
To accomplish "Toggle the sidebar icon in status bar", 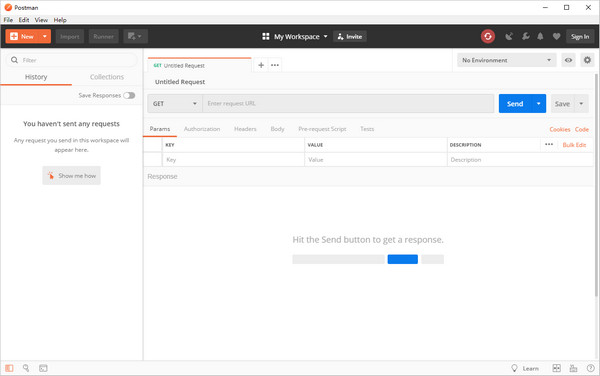I will pyautogui.click(x=9, y=368).
